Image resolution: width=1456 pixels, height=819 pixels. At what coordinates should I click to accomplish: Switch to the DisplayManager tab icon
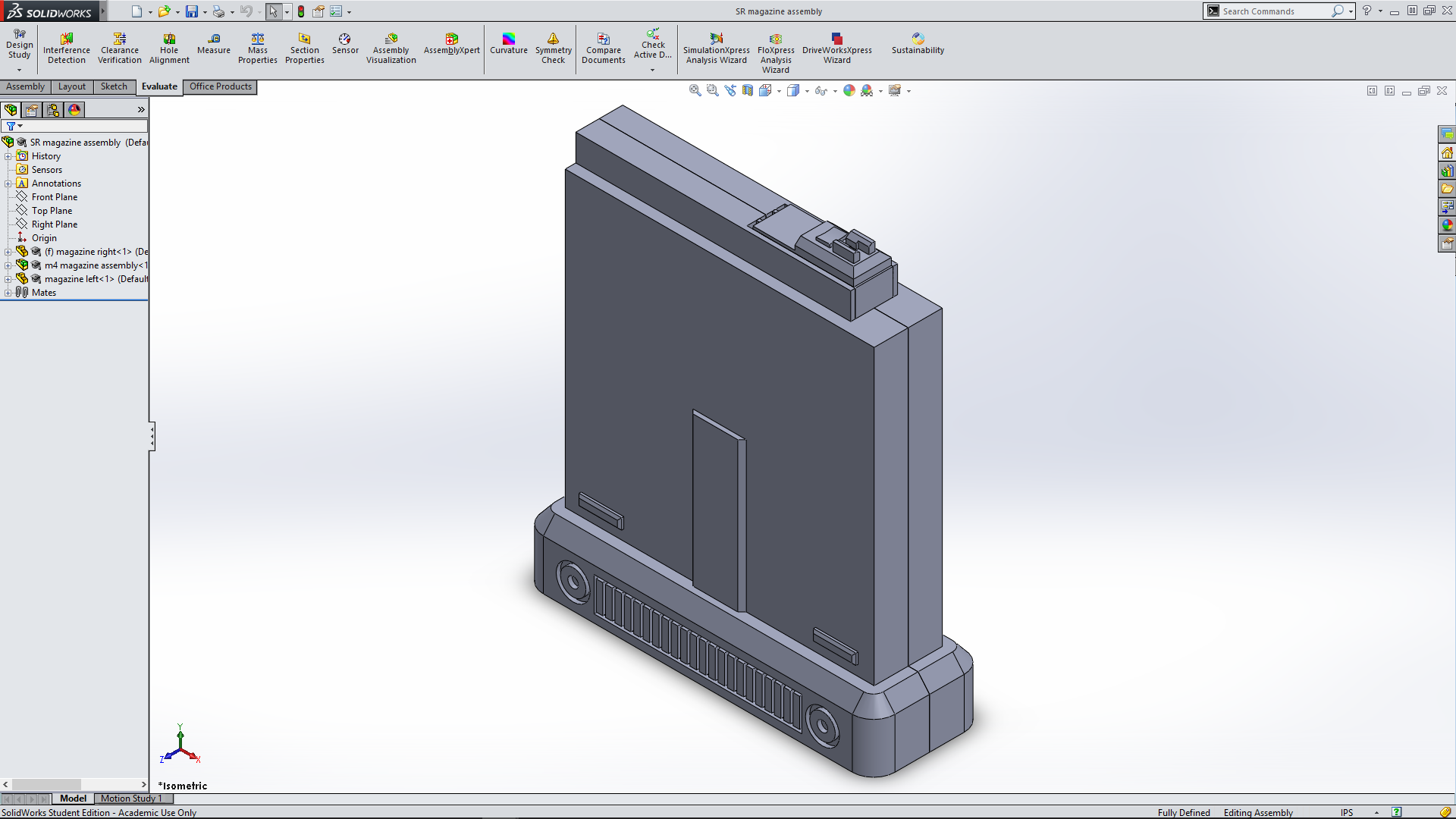tap(74, 110)
